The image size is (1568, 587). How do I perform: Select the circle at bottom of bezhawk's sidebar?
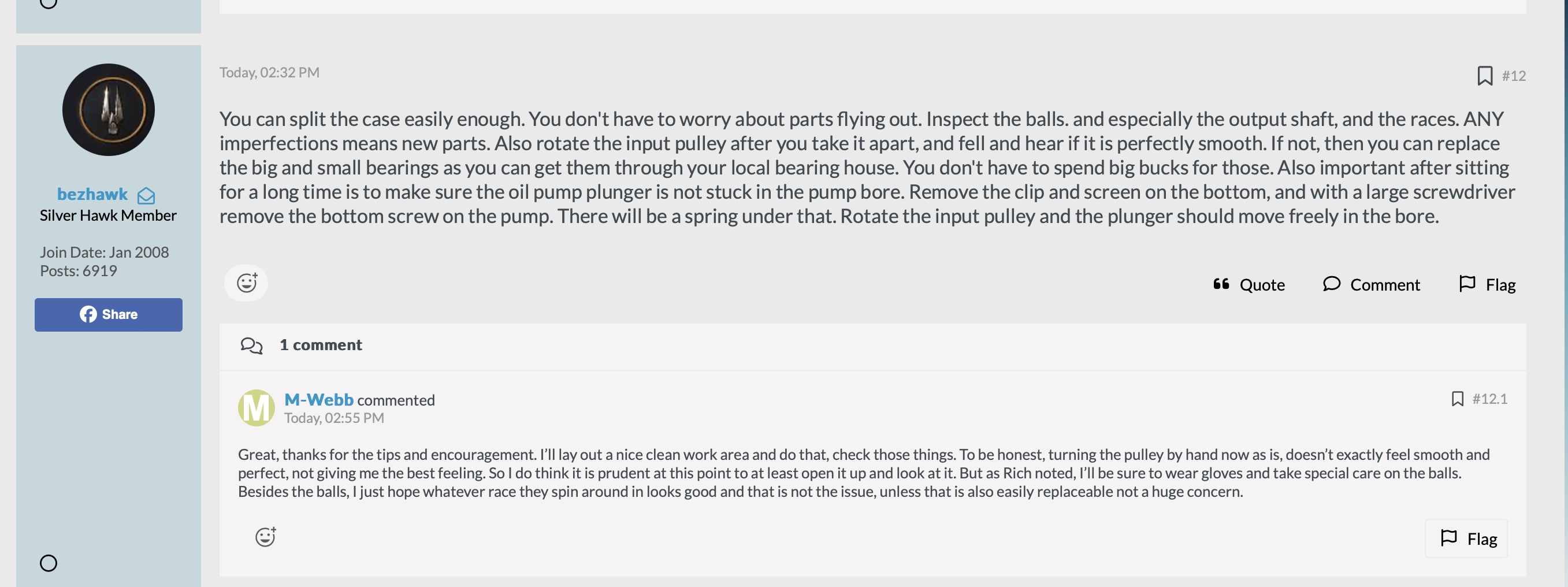(x=49, y=563)
